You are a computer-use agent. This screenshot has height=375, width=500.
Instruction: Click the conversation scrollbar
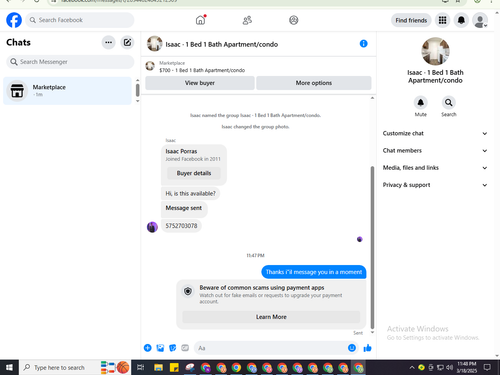[372, 247]
